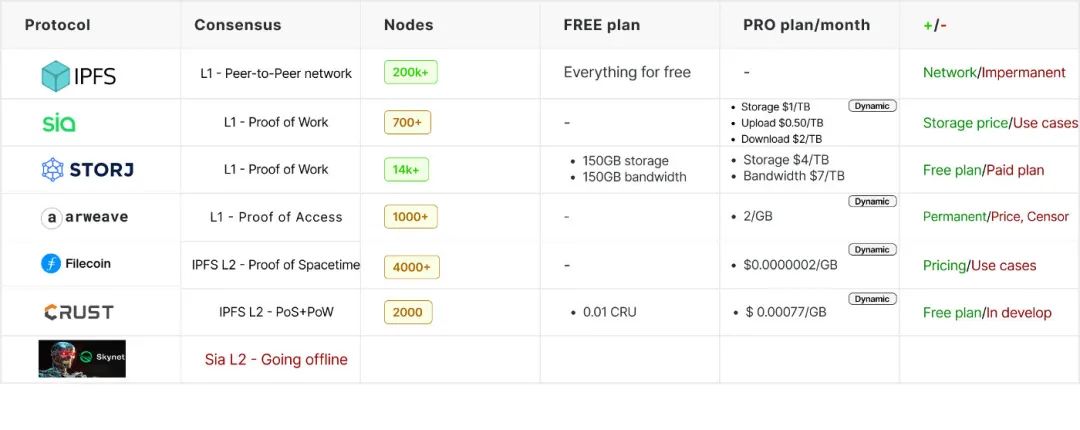Select the 14k+ nodes badge
The height and width of the screenshot is (430, 1080).
406,170
